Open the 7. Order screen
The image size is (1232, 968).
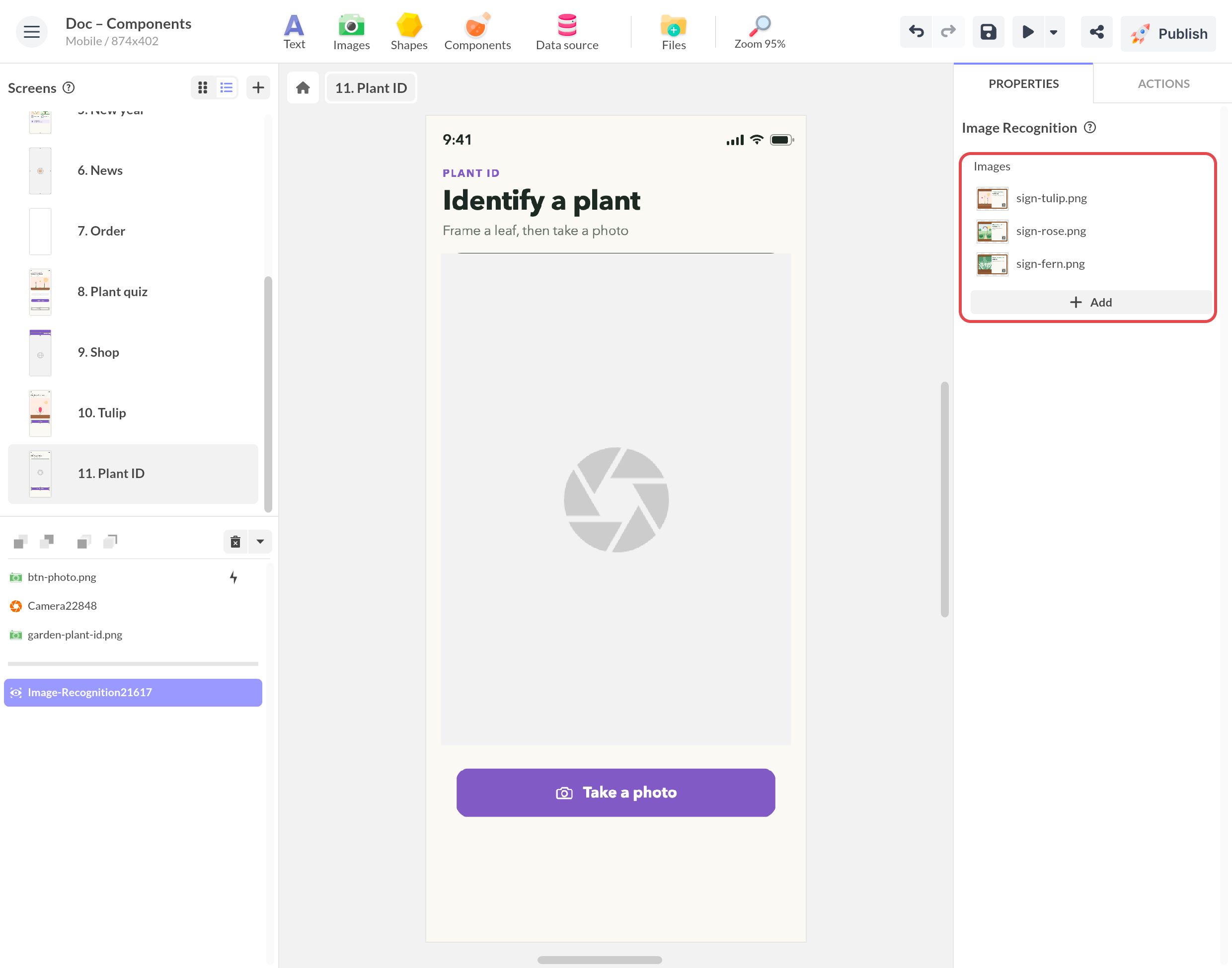pyautogui.click(x=133, y=231)
